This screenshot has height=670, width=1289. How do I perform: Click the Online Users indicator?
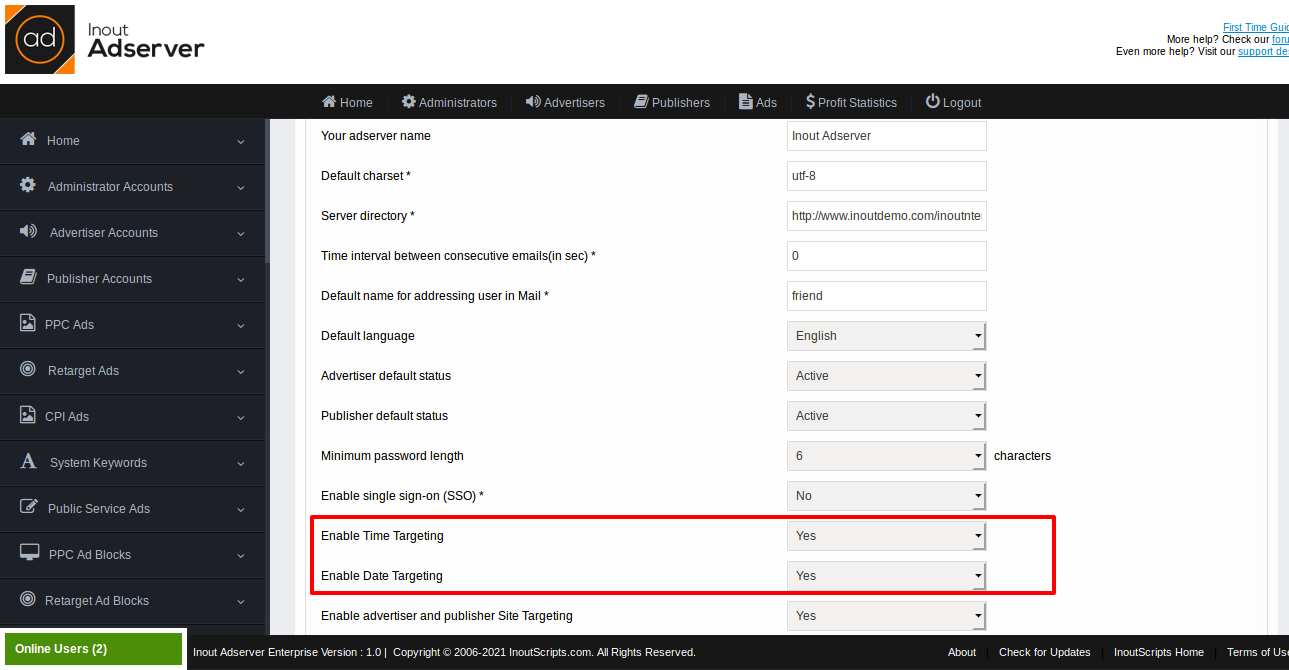(x=60, y=648)
